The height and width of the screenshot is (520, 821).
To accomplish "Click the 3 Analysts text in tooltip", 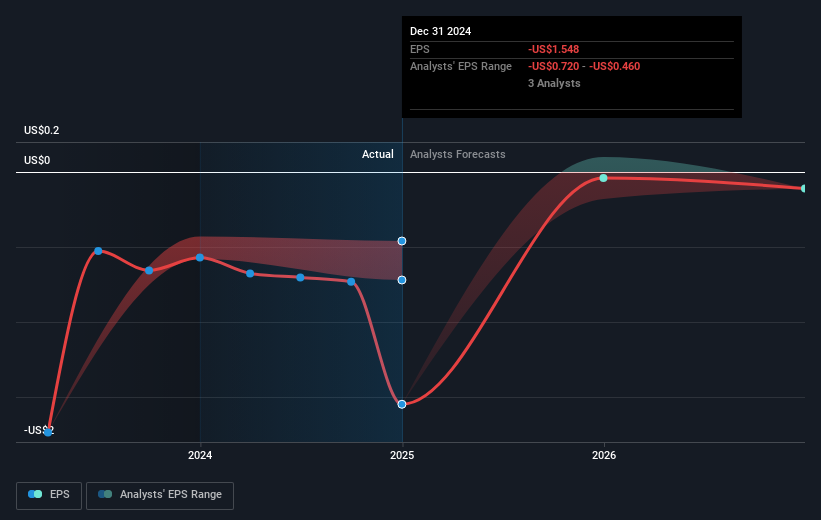I will pos(554,83).
